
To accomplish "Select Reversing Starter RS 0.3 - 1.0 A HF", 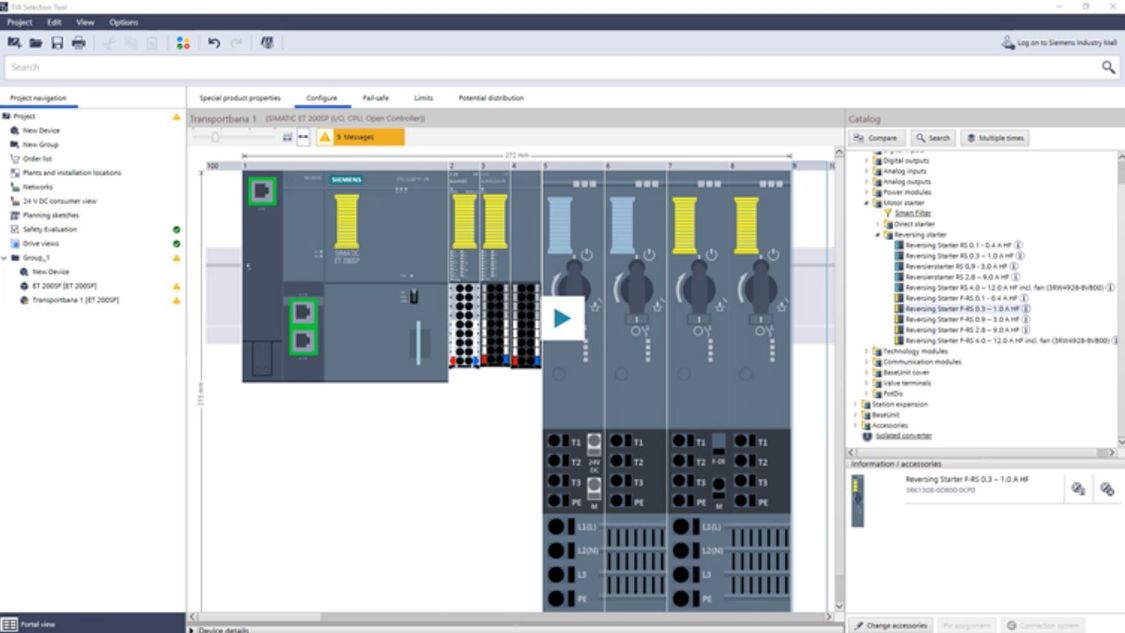I will [959, 255].
